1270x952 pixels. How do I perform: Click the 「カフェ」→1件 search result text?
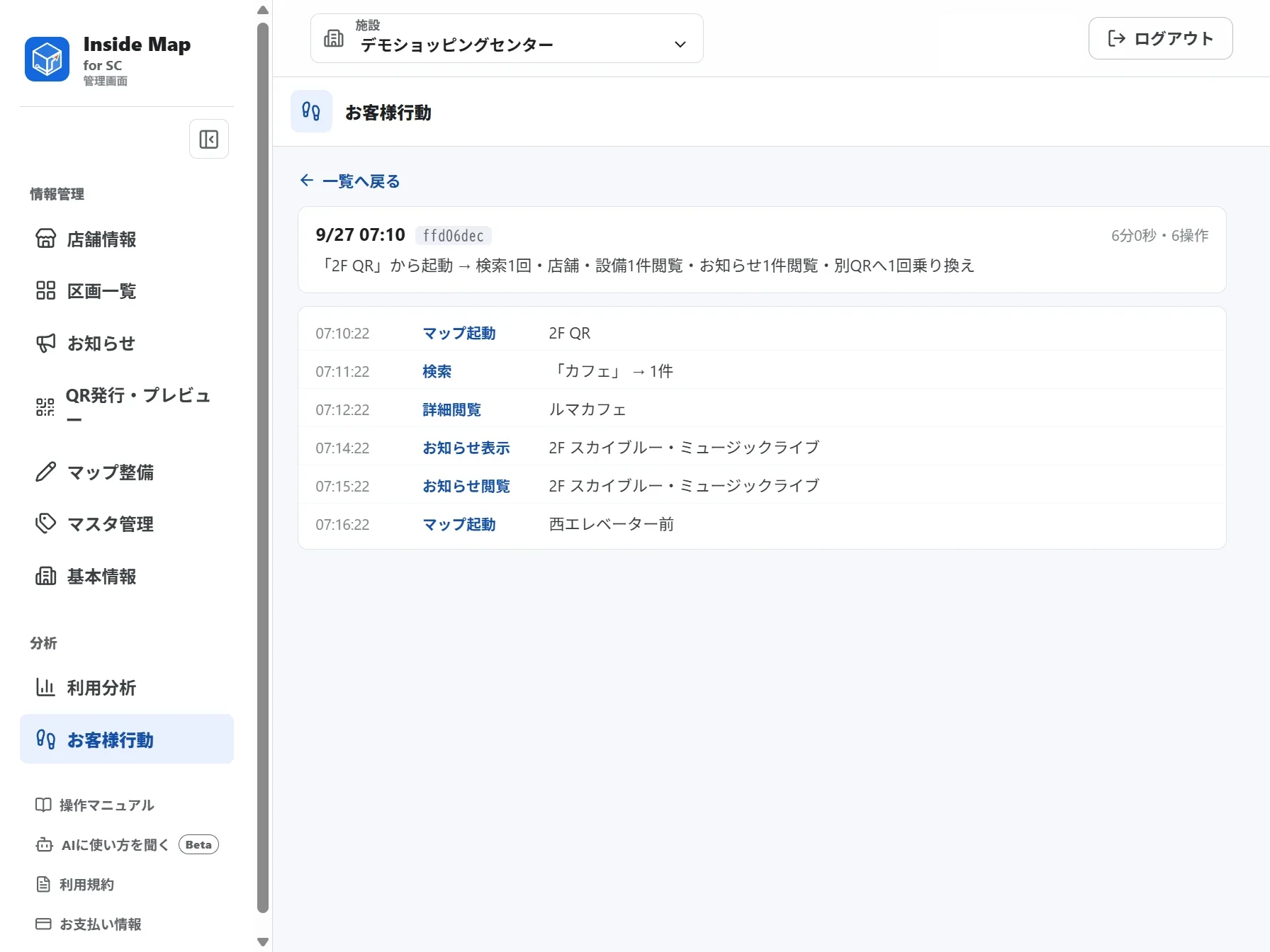[612, 371]
